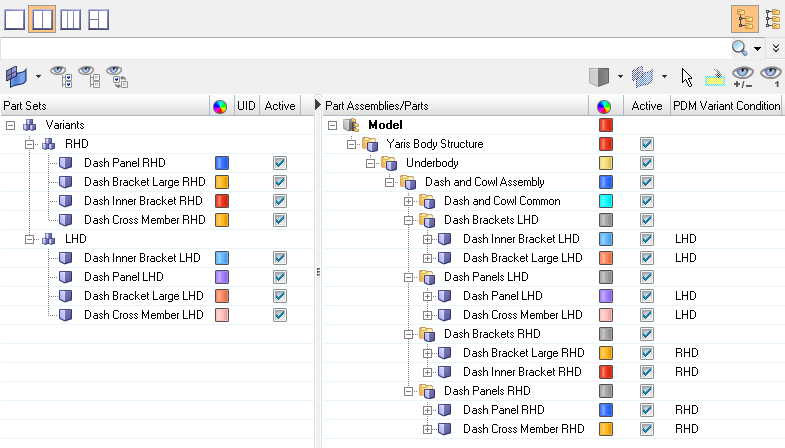Image resolution: width=785 pixels, height=448 pixels.
Task: Click into the search text field
Action: (x=360, y=48)
